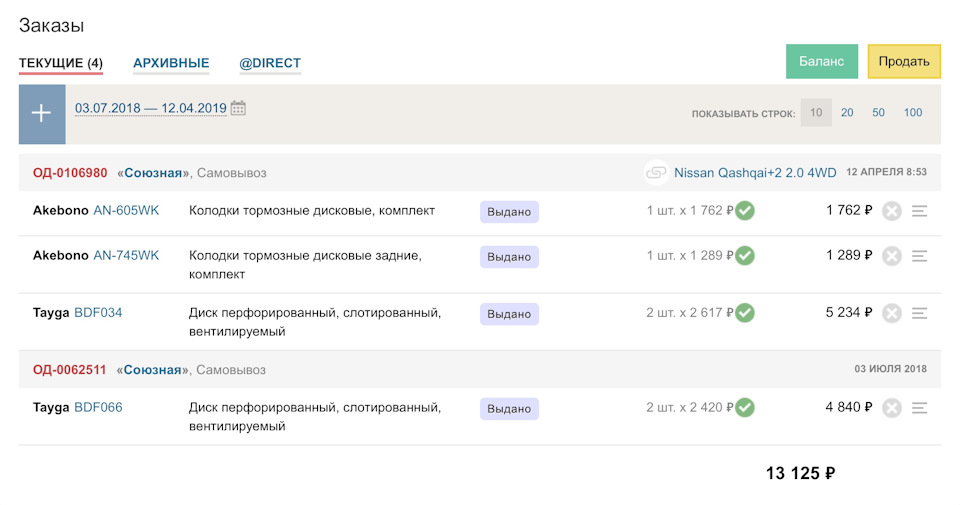960x505 pixels.
Task: Click the link icon beside Nissan Qashqai
Action: click(x=656, y=173)
